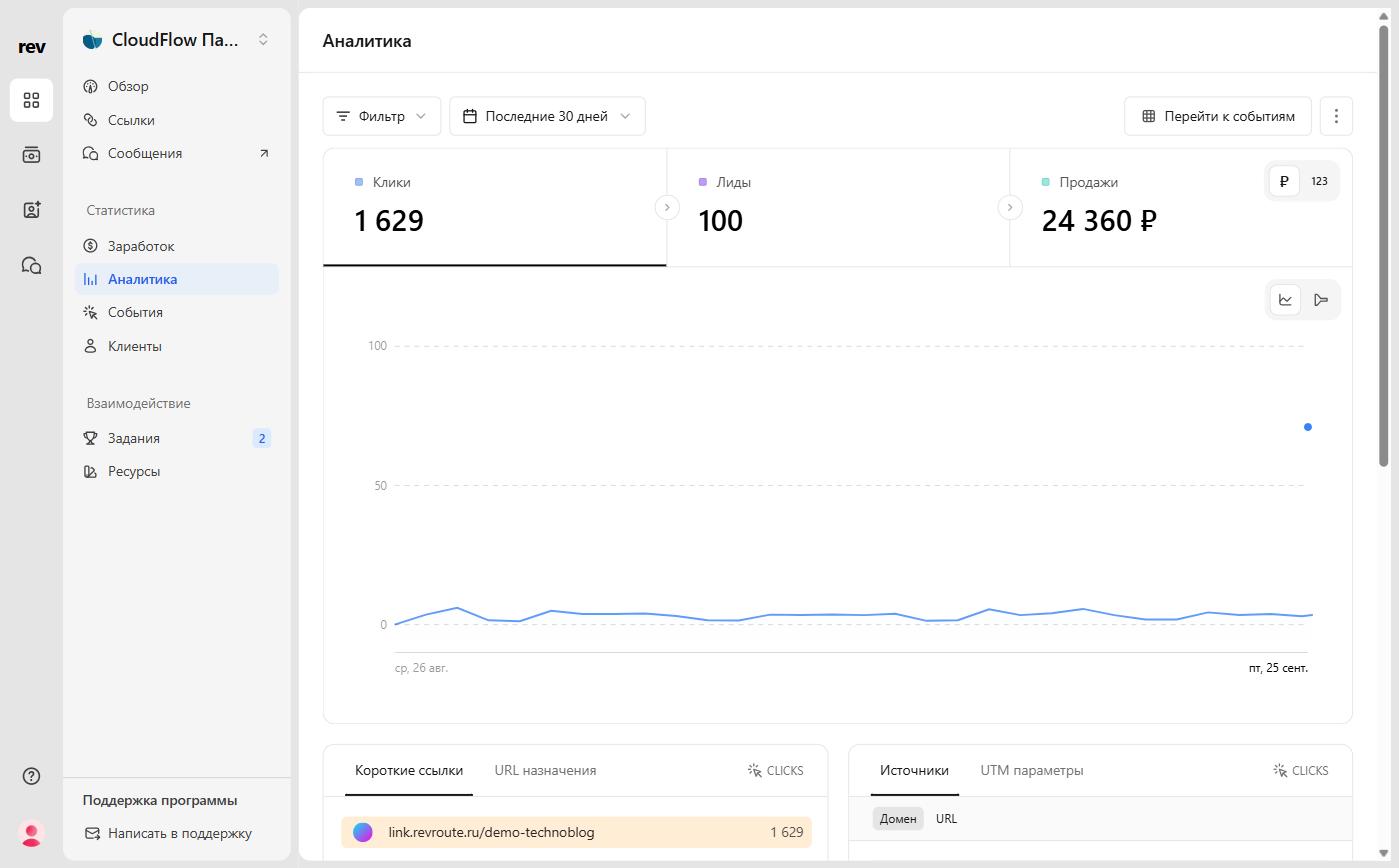The height and width of the screenshot is (868, 1399).
Task: Click the CloudFlow program logo icon
Action: (x=92, y=40)
